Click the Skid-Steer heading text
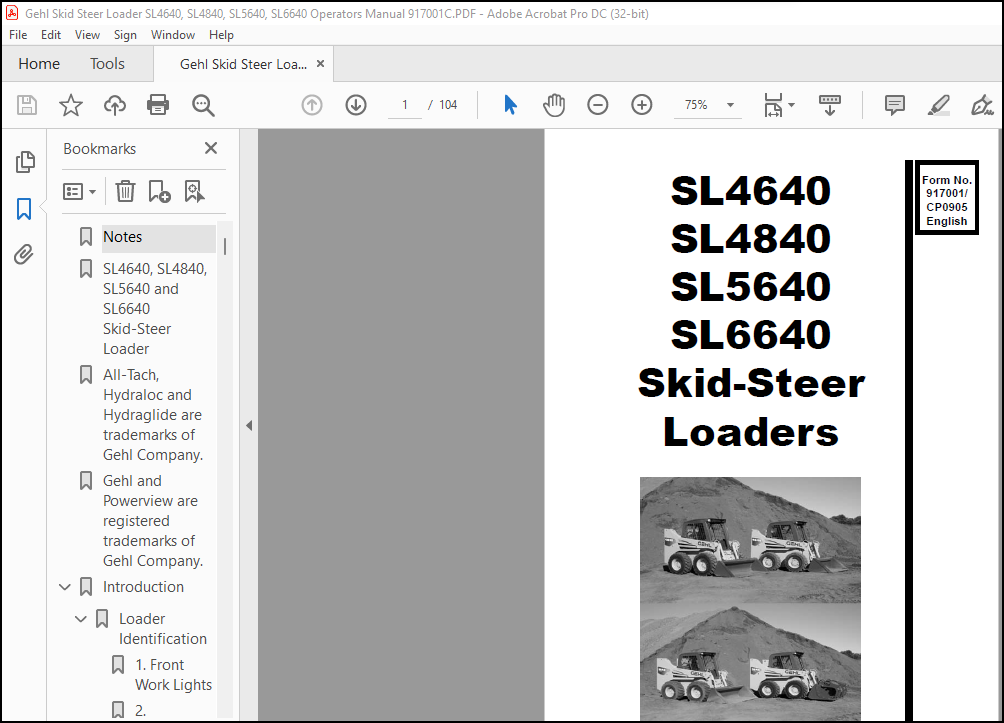The width and height of the screenshot is (1004, 723). (751, 383)
